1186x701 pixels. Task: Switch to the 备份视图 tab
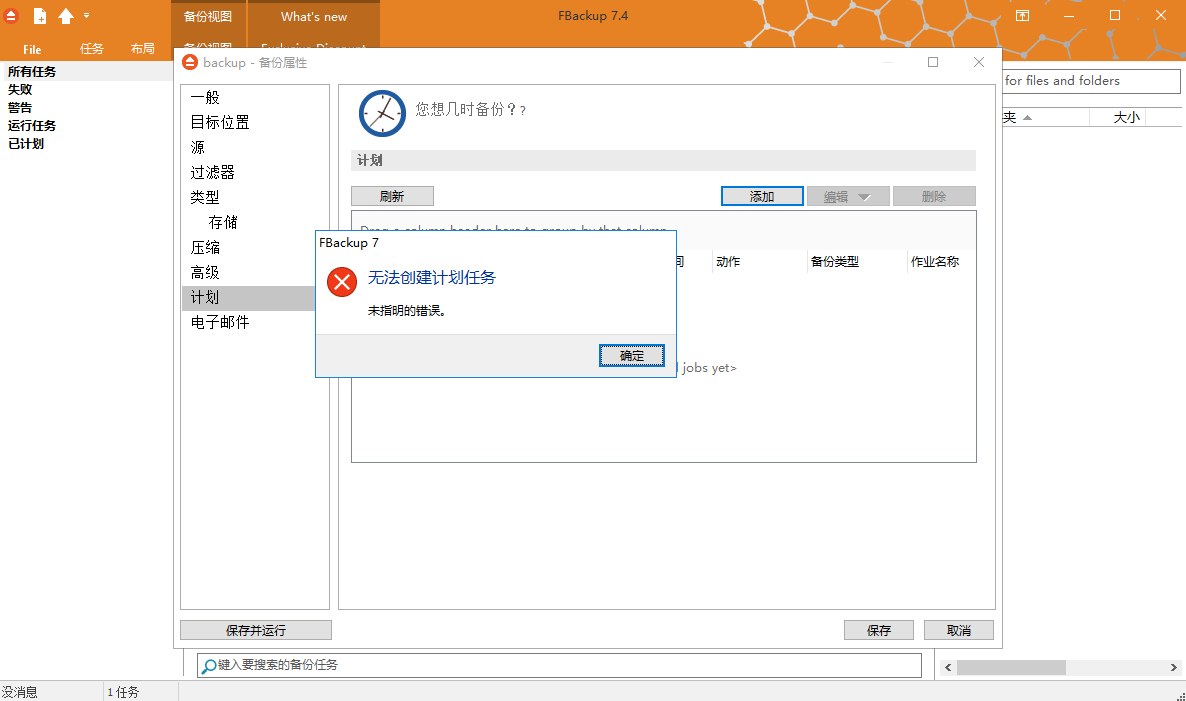(x=208, y=17)
